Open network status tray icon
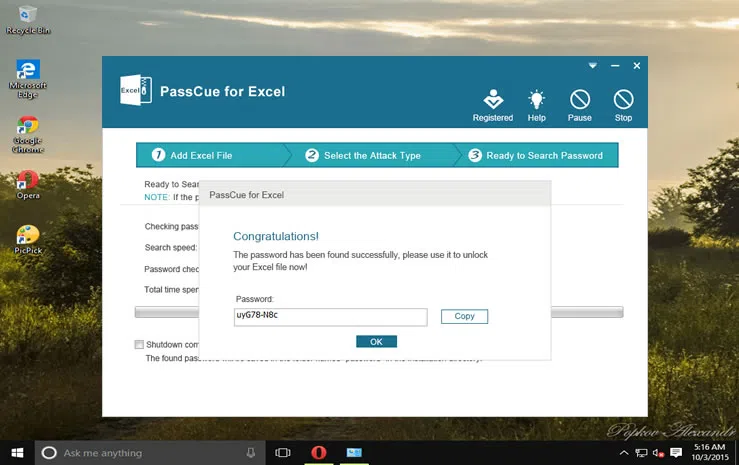739x465 pixels. [x=641, y=453]
